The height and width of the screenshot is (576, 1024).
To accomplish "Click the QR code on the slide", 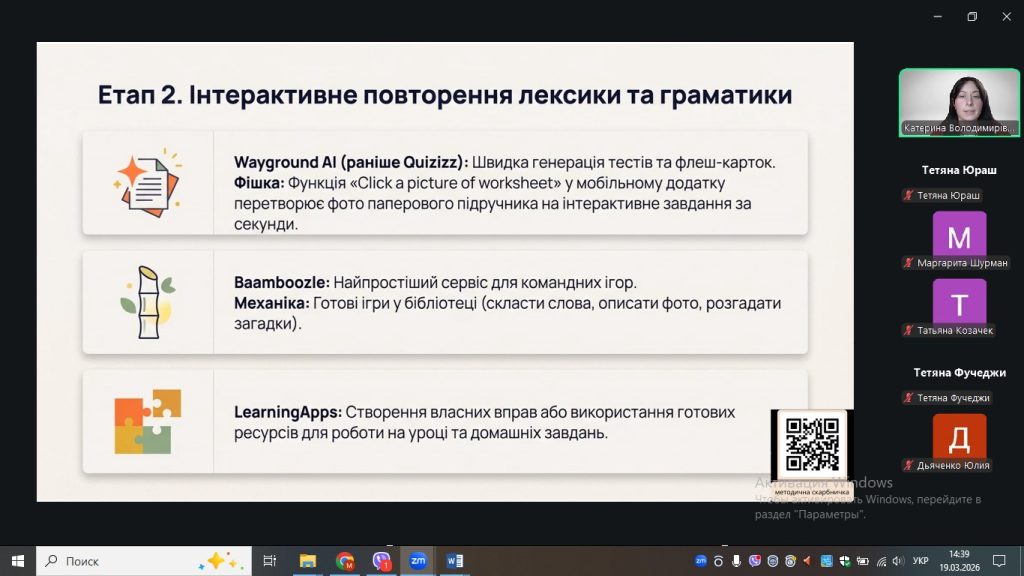I will (x=811, y=444).
